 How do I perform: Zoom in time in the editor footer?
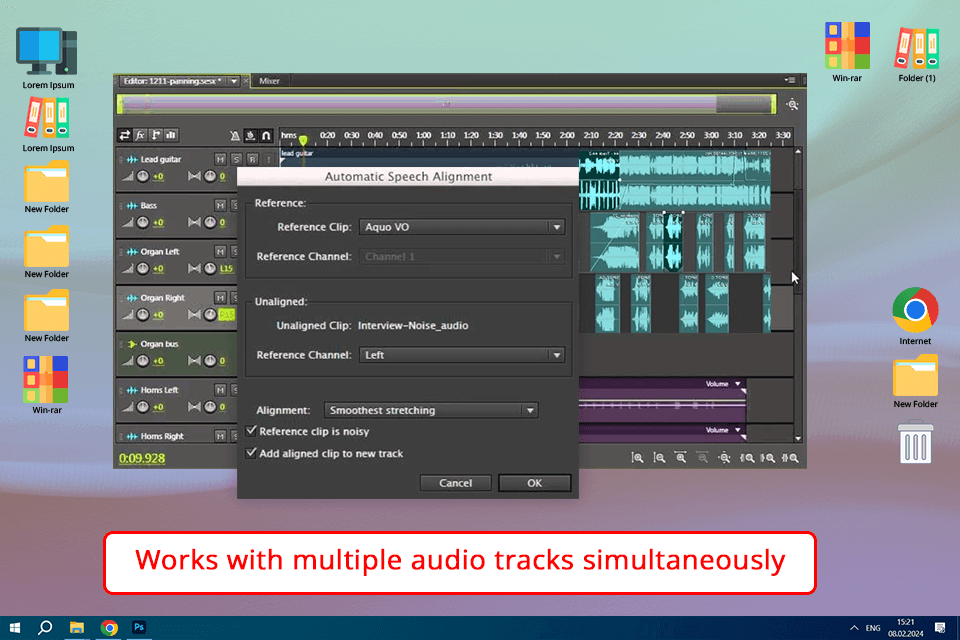click(680, 458)
